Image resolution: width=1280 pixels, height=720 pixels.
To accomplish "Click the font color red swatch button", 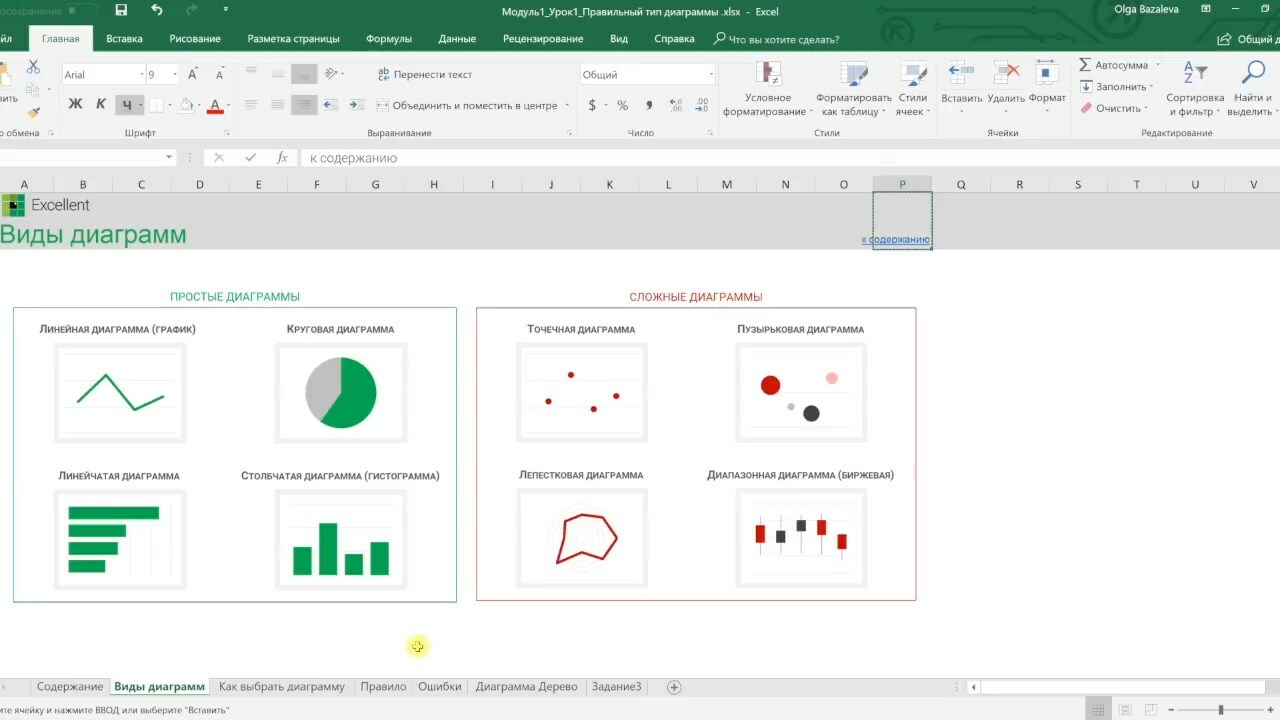I will [214, 106].
